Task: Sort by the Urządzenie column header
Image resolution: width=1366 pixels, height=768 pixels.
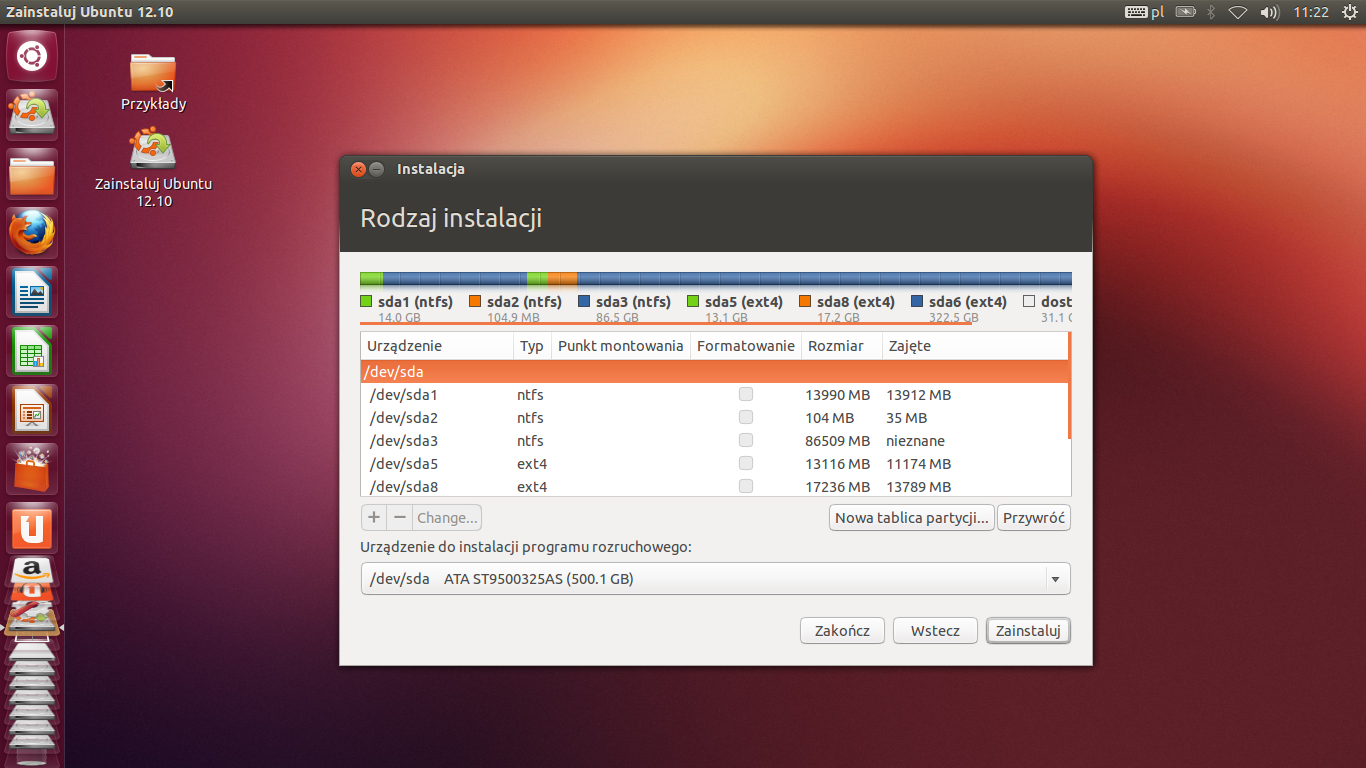Action: (x=437, y=346)
